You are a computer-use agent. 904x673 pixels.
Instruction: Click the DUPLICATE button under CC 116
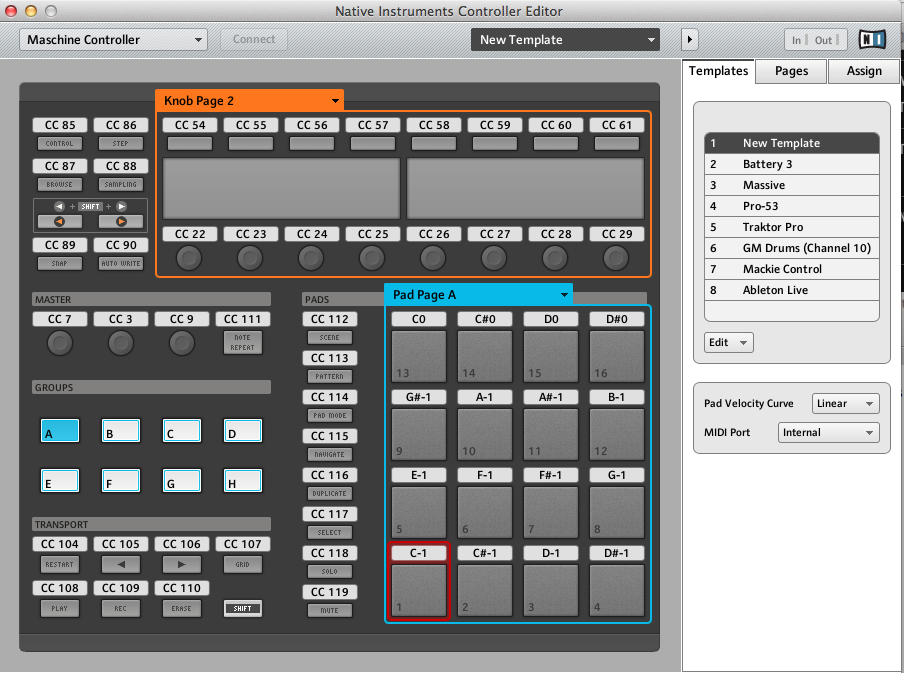pos(330,494)
